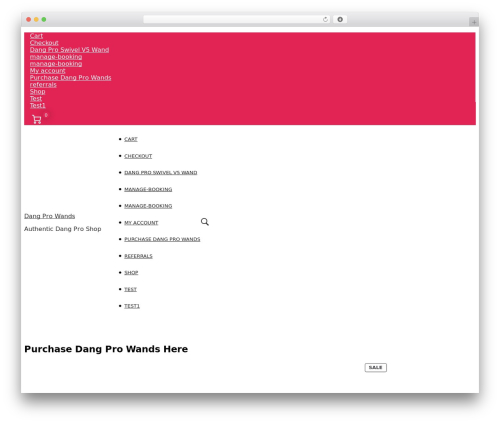Select SHOP in bulleted menu

point(131,273)
